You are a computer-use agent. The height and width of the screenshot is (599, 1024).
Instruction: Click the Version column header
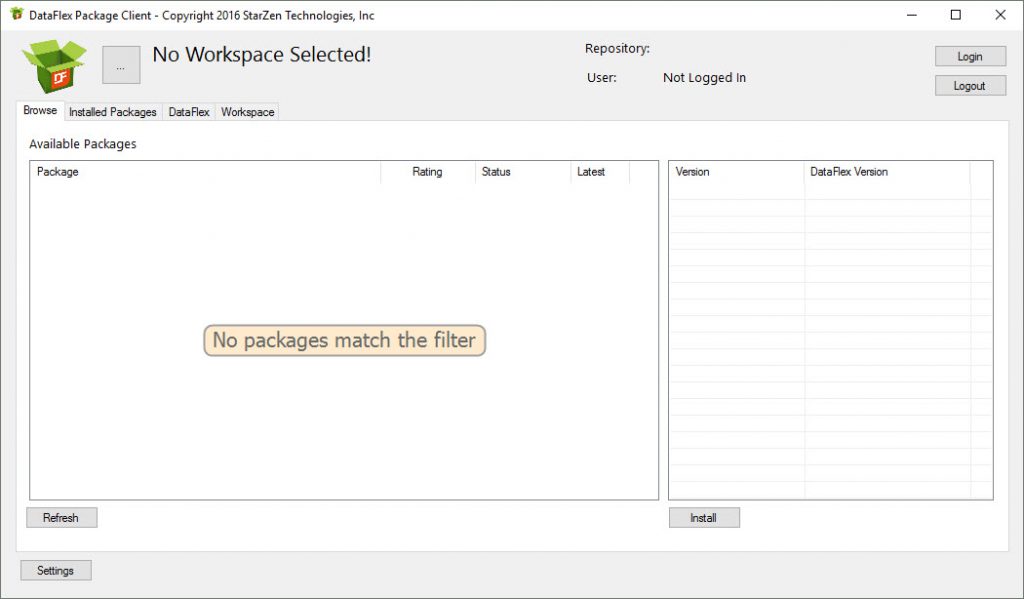pyautogui.click(x=737, y=172)
